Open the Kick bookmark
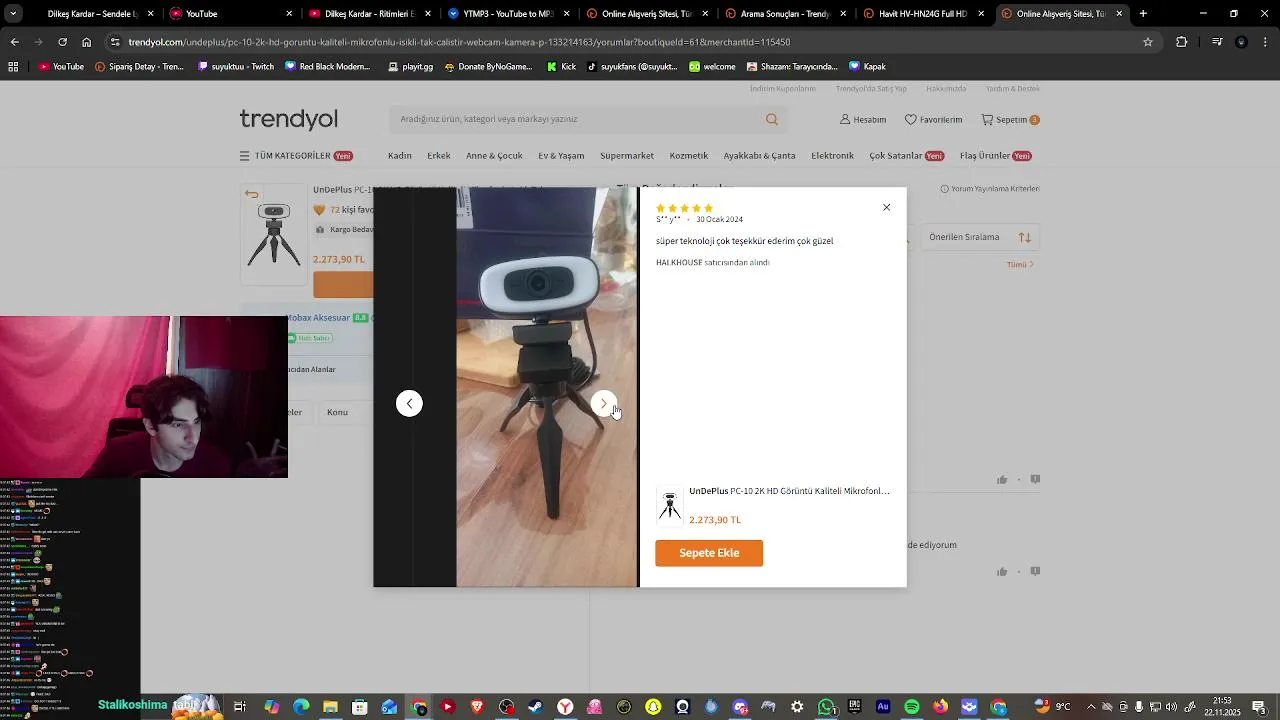 (x=561, y=67)
